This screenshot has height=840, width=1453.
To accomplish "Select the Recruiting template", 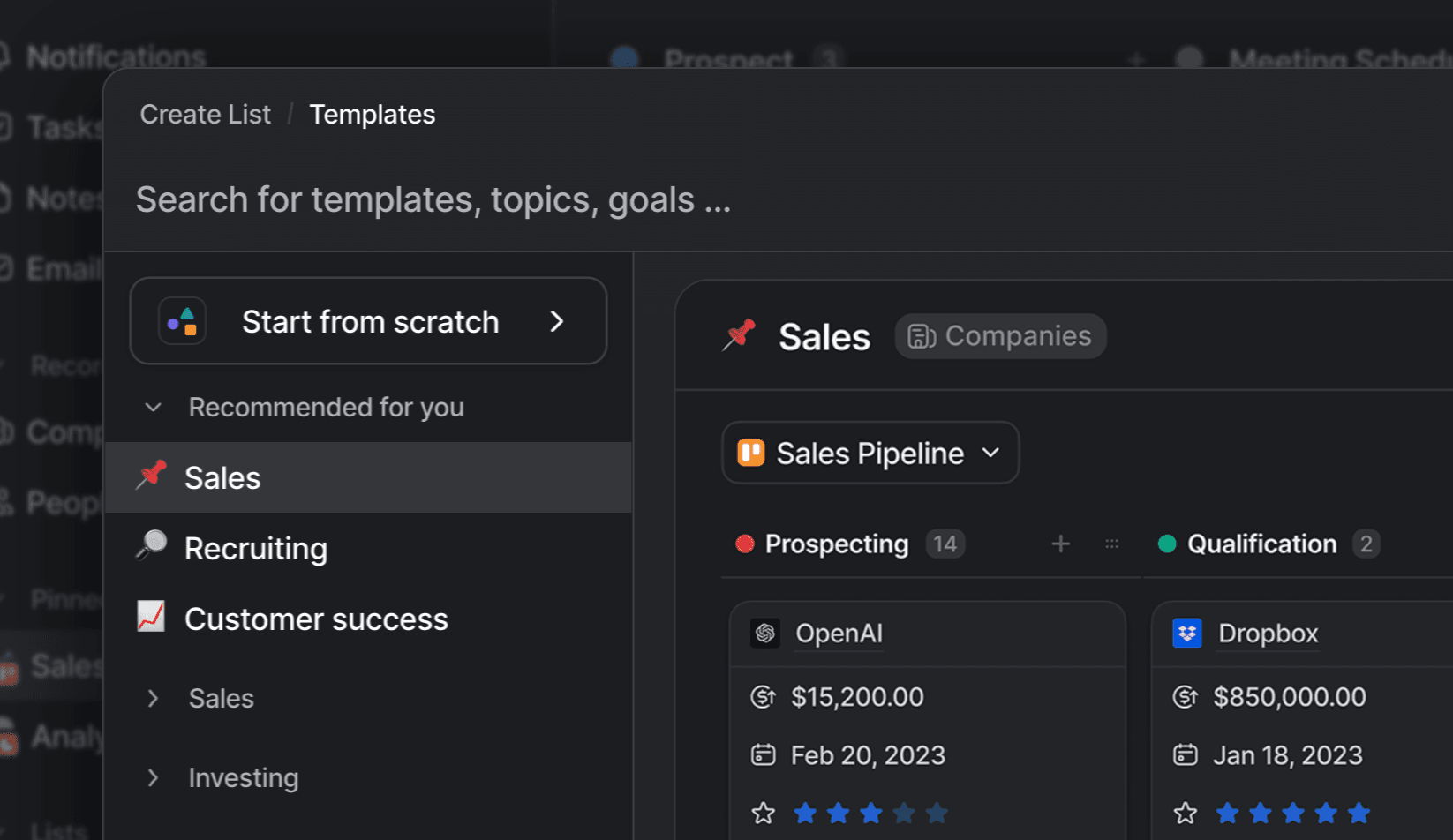I will (x=256, y=549).
